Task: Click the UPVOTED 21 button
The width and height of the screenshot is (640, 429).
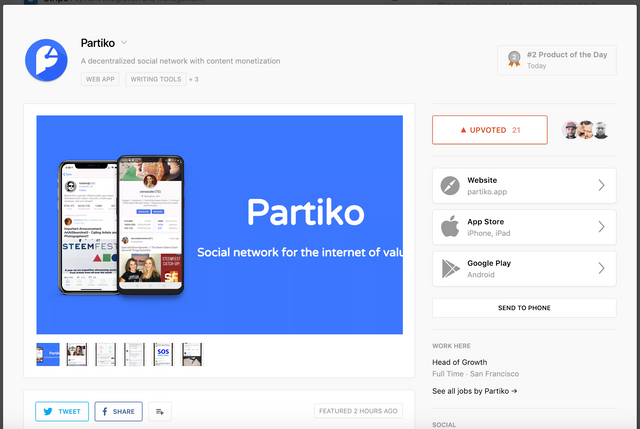Action: [490, 130]
